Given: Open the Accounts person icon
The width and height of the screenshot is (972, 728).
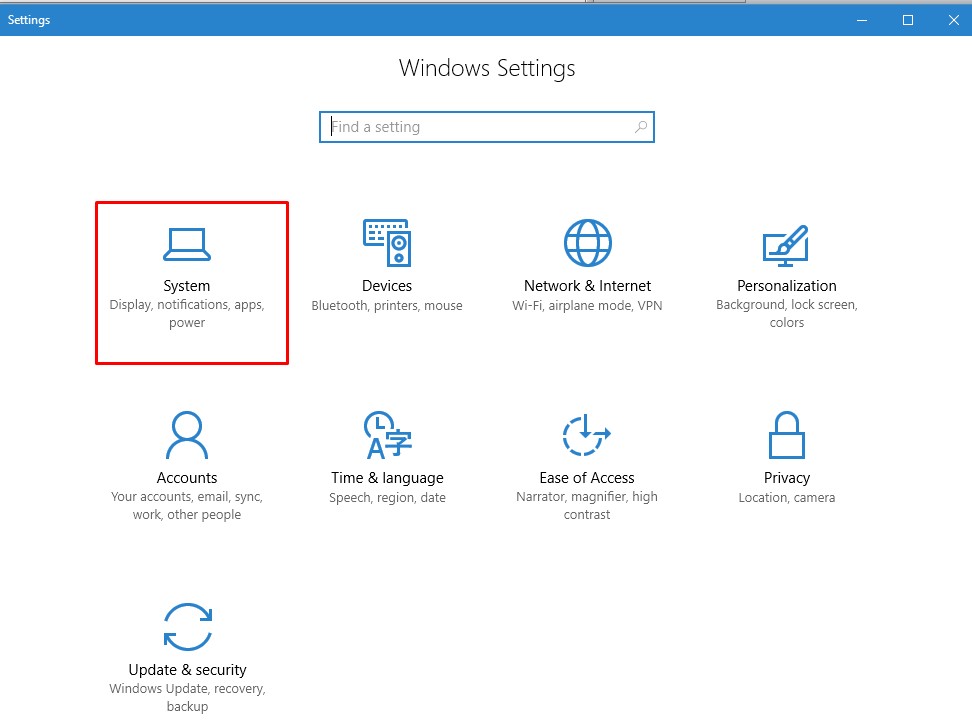Looking at the screenshot, I should pos(187,435).
